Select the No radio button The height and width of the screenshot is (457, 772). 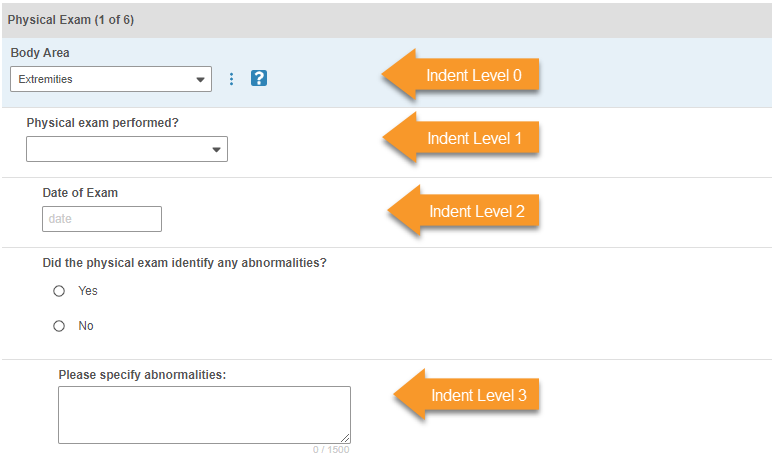click(59, 326)
